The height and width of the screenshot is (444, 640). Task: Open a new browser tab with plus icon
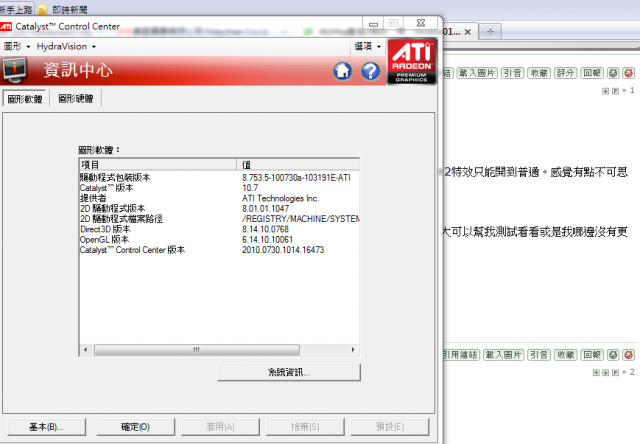click(x=490, y=31)
